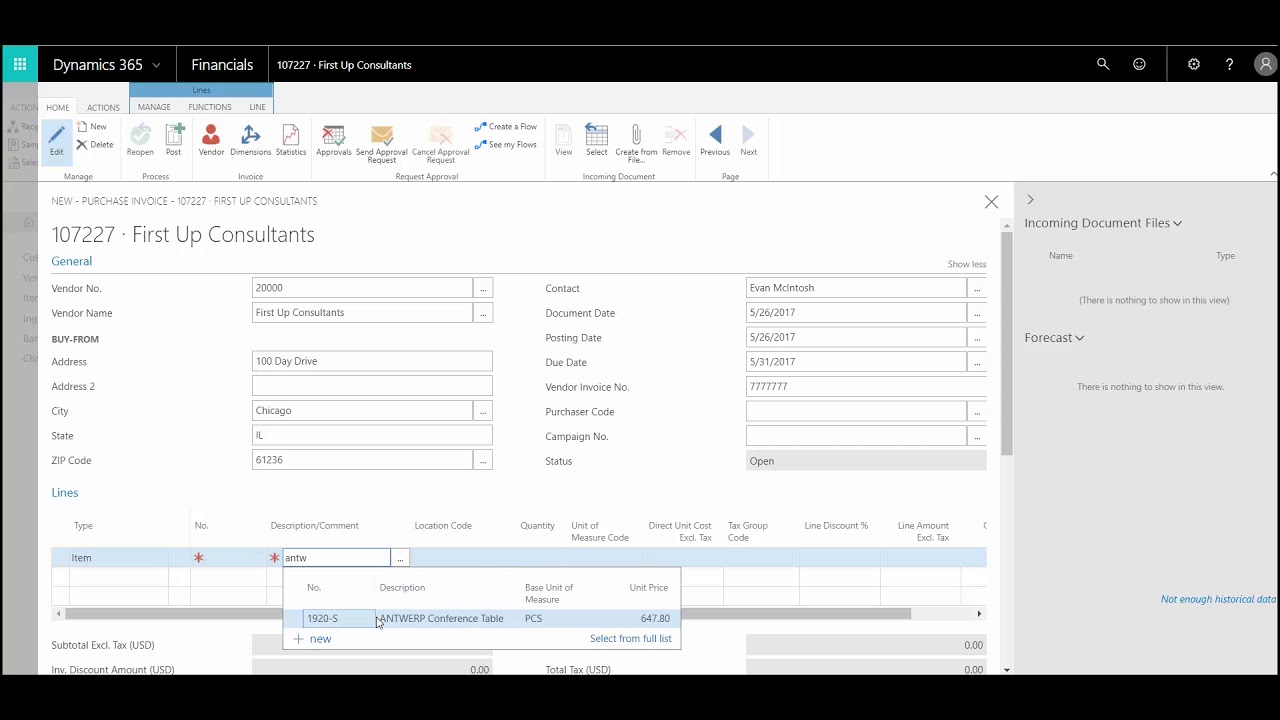1280x720 pixels.
Task: Open the user account avatar
Action: tap(1265, 64)
